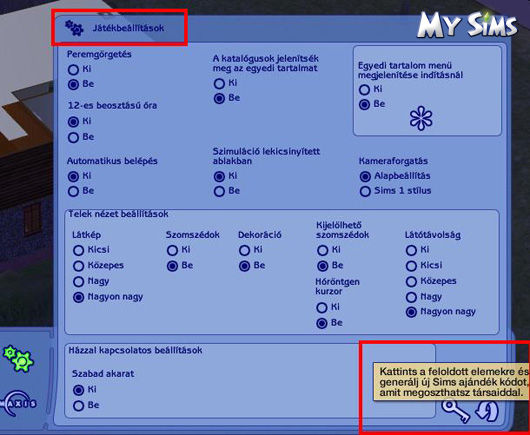Select Nagy under Látótávolság
This screenshot has width=530, height=435.
coord(411,297)
